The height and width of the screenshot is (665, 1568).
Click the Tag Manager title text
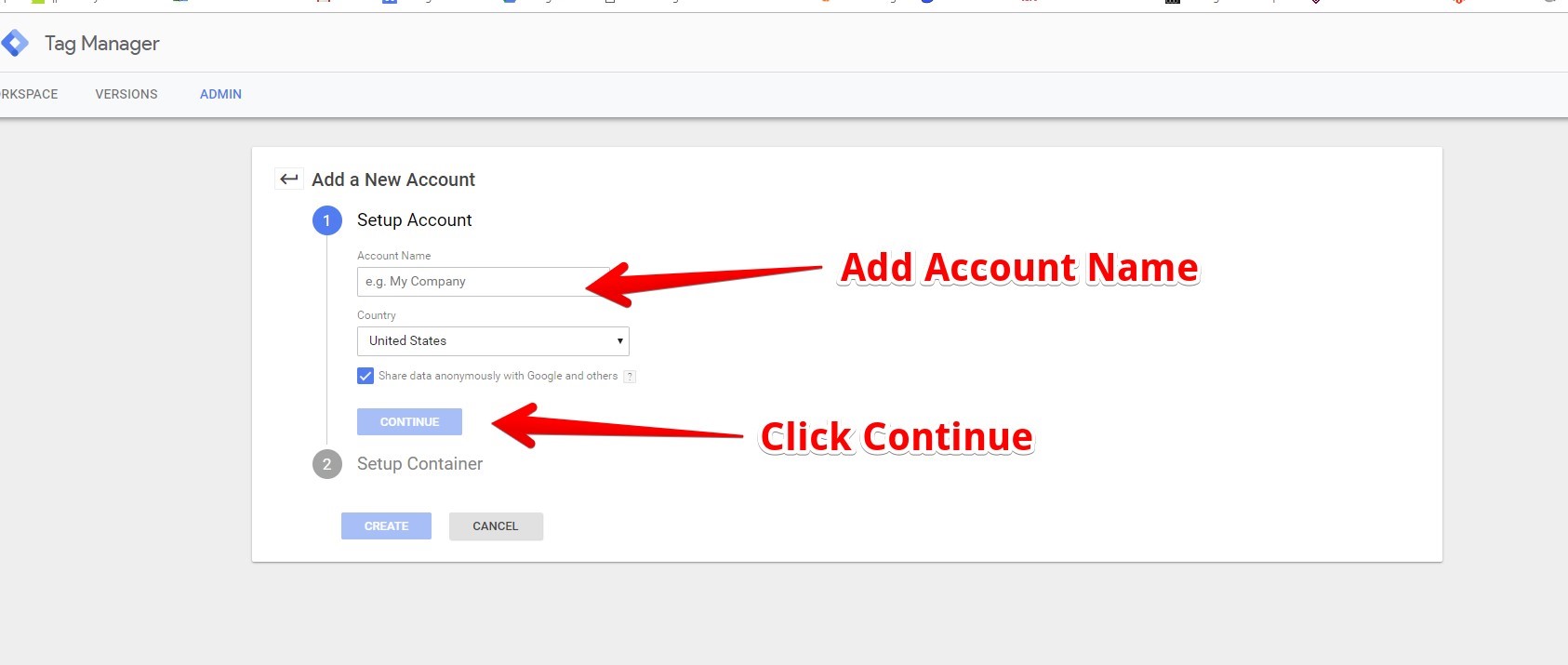click(x=102, y=44)
